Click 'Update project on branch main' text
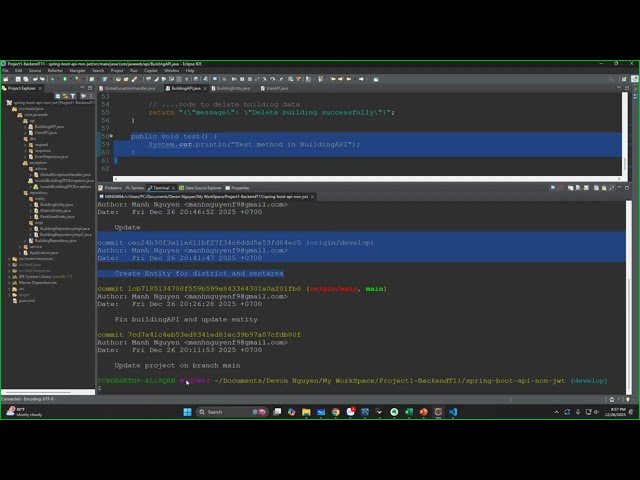The width and height of the screenshot is (640, 480). click(x=177, y=366)
